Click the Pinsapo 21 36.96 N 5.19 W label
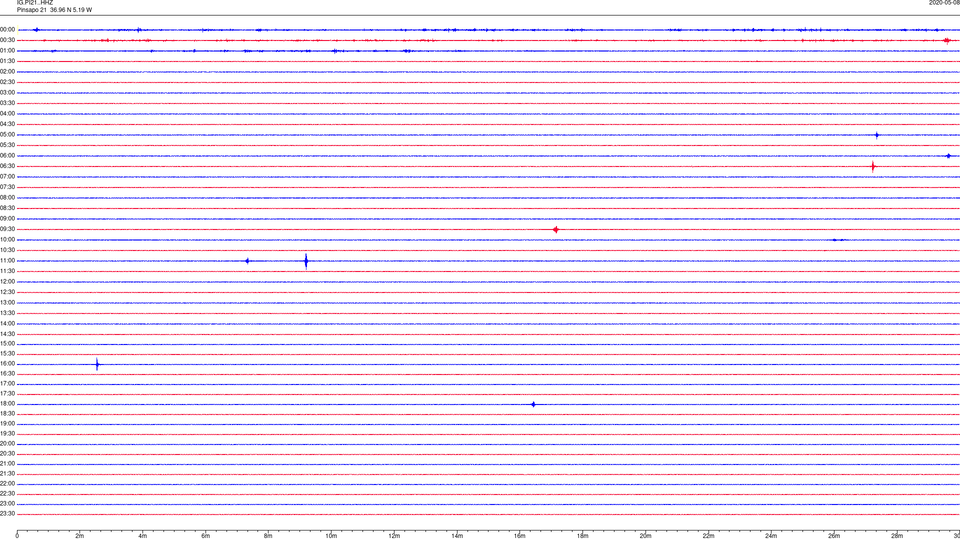 coord(54,10)
